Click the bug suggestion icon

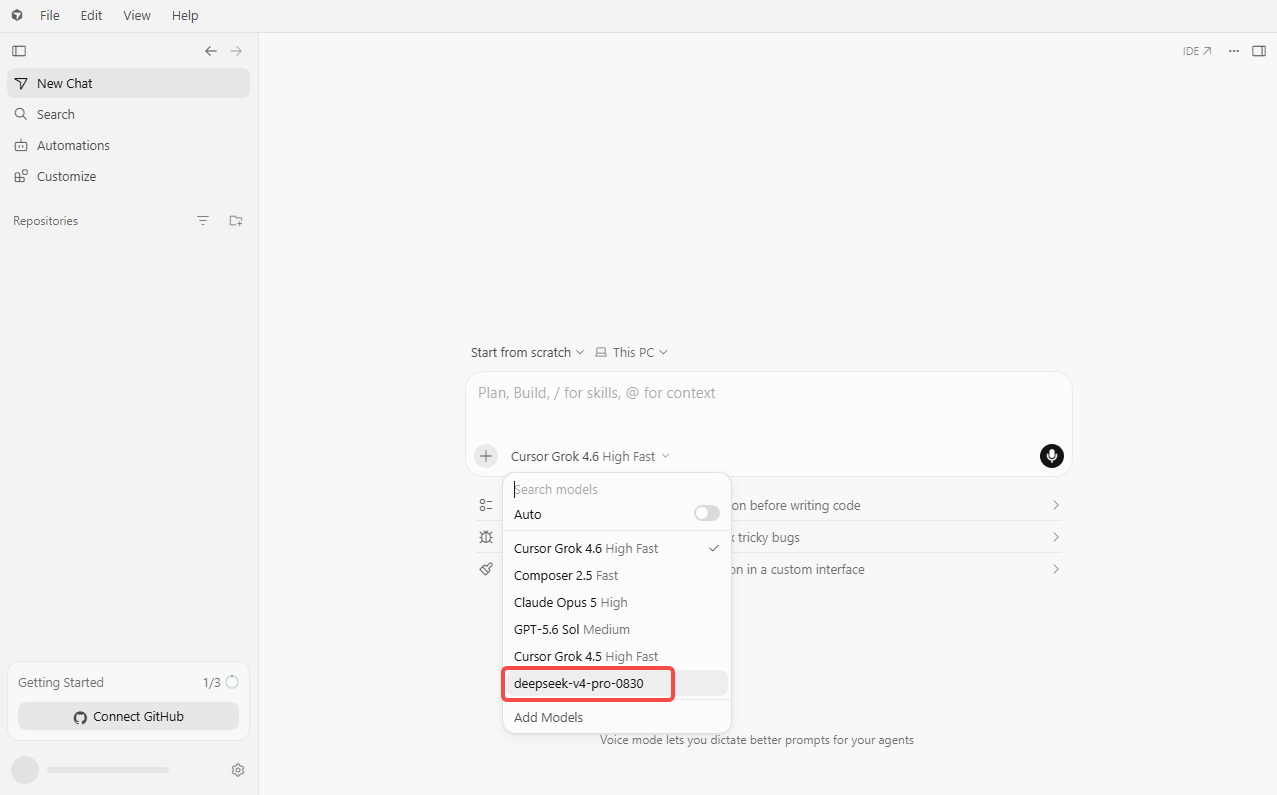(486, 537)
